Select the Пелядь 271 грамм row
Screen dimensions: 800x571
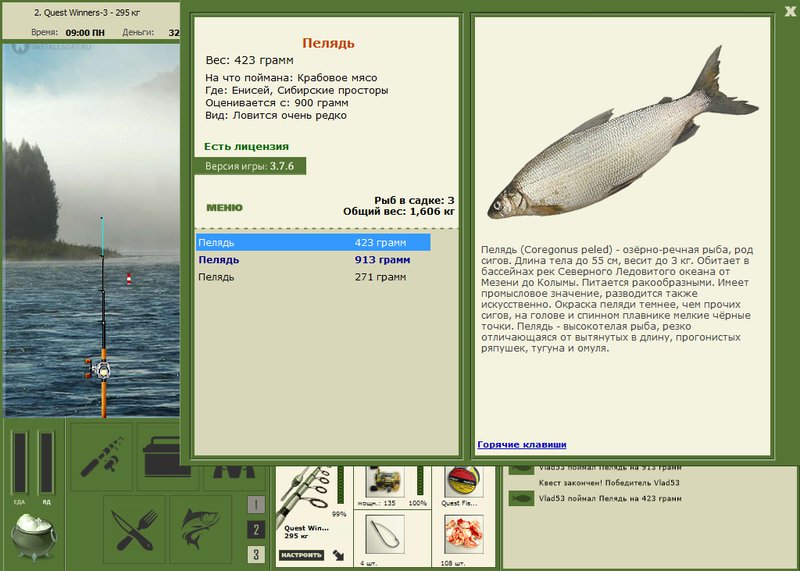click(313, 277)
